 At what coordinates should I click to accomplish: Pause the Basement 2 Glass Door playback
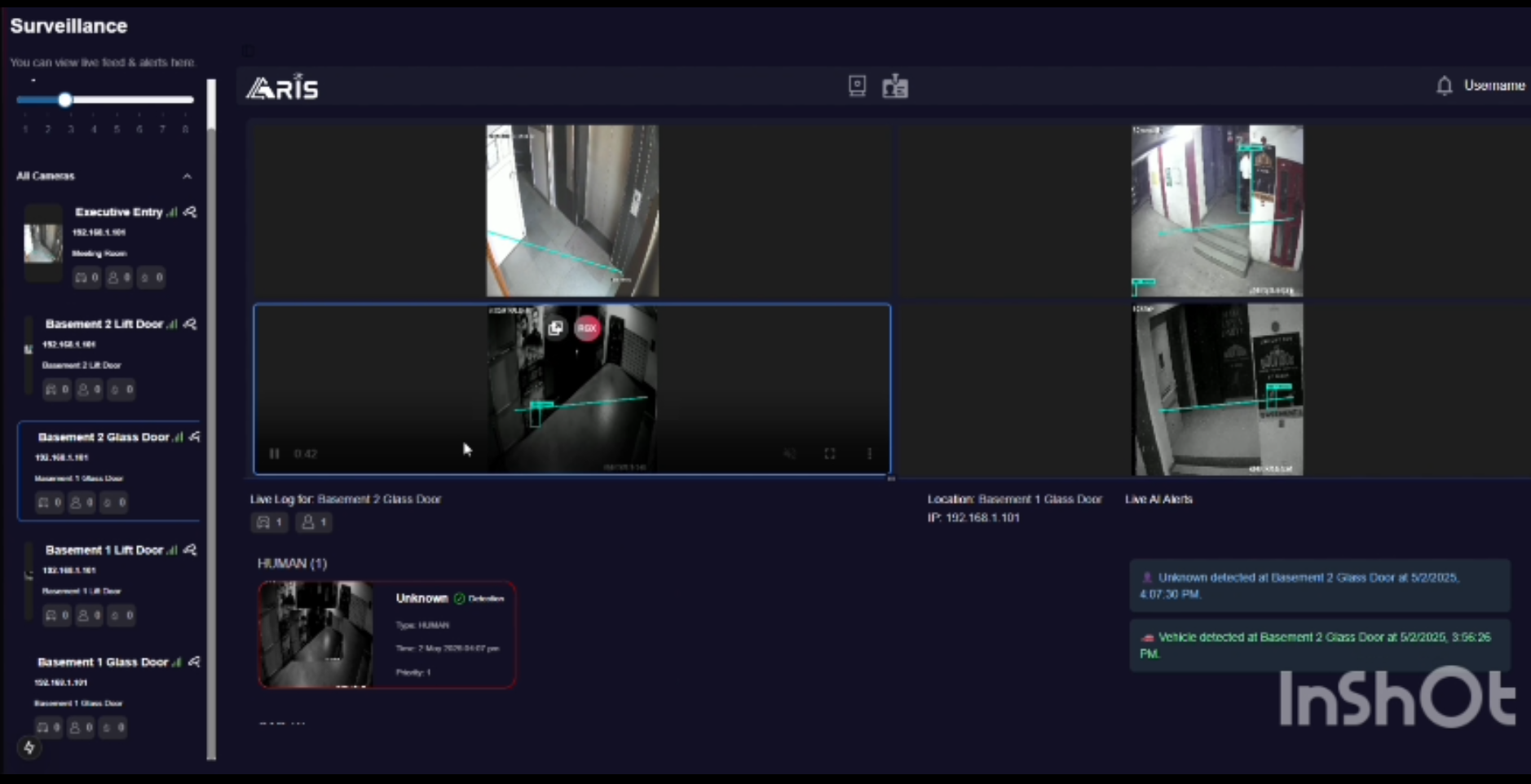point(274,453)
